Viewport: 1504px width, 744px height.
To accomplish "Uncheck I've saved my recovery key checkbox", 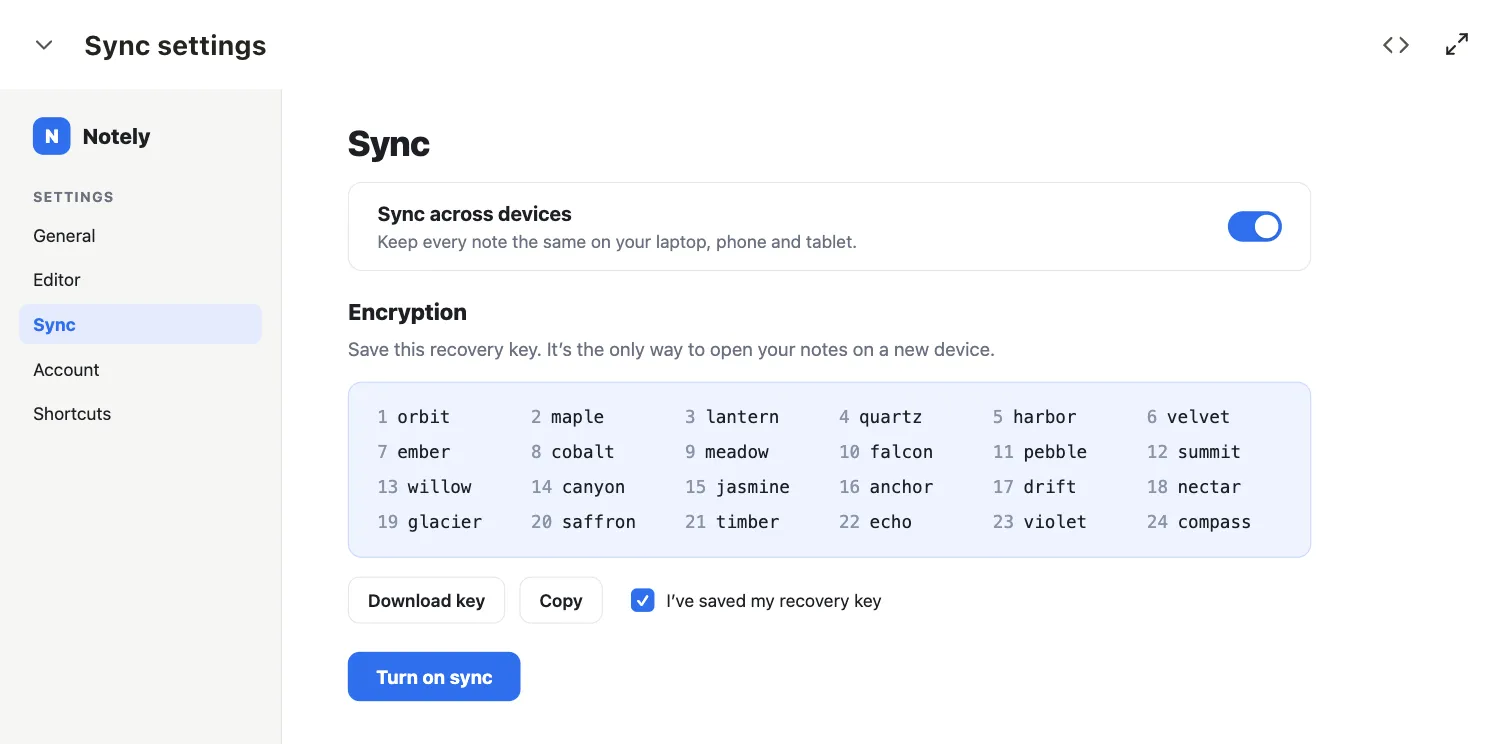I will [643, 600].
